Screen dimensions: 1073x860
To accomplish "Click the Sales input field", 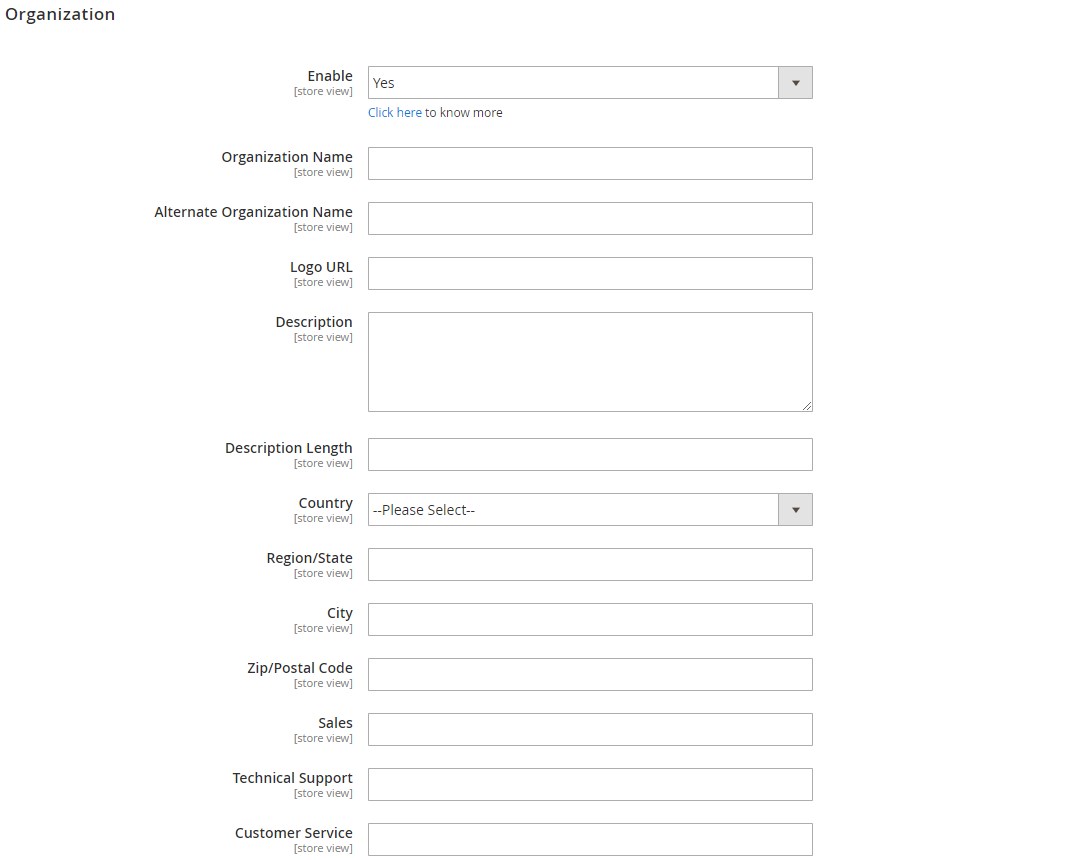I will [590, 729].
